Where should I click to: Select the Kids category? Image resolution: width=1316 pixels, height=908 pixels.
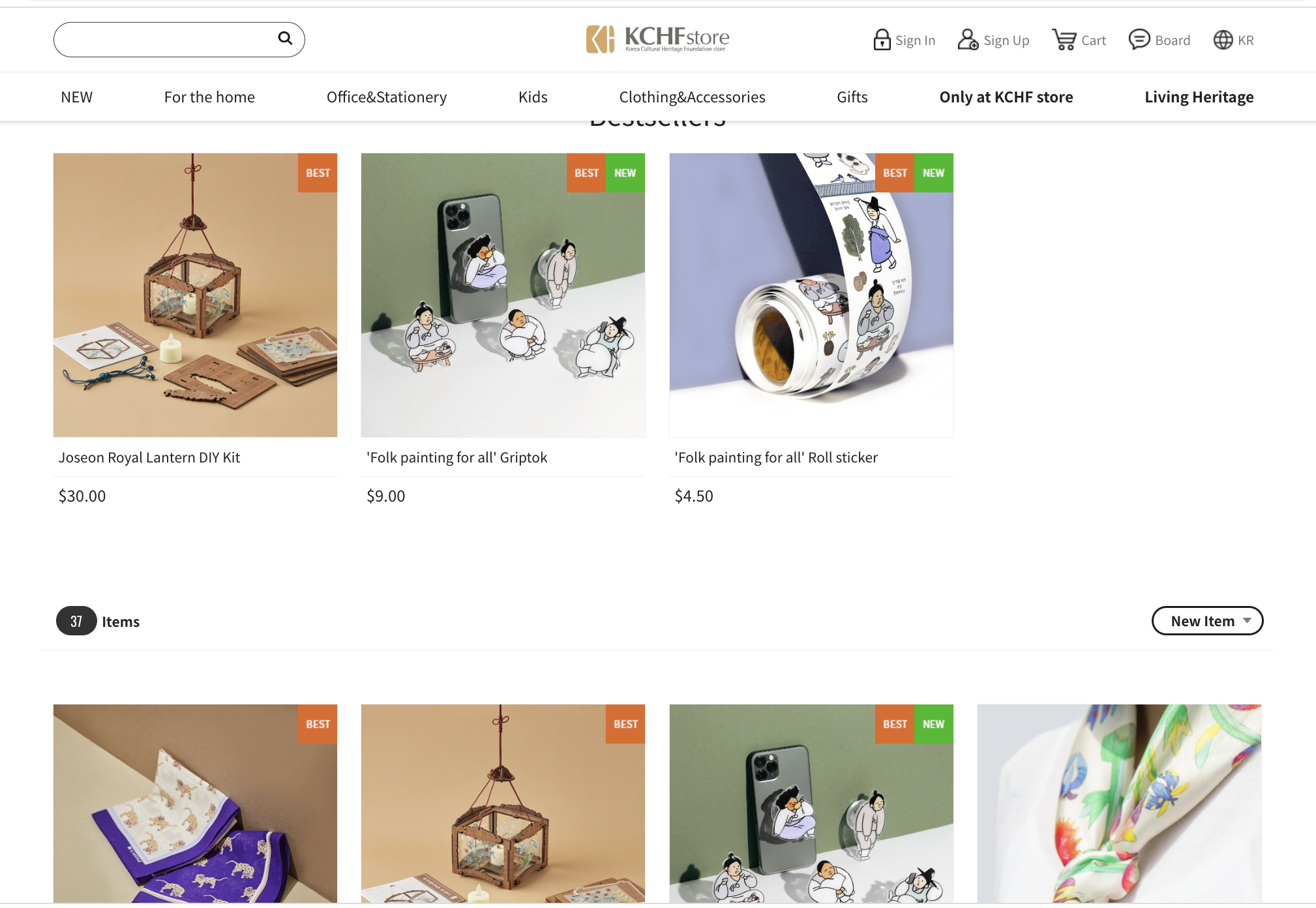533,97
